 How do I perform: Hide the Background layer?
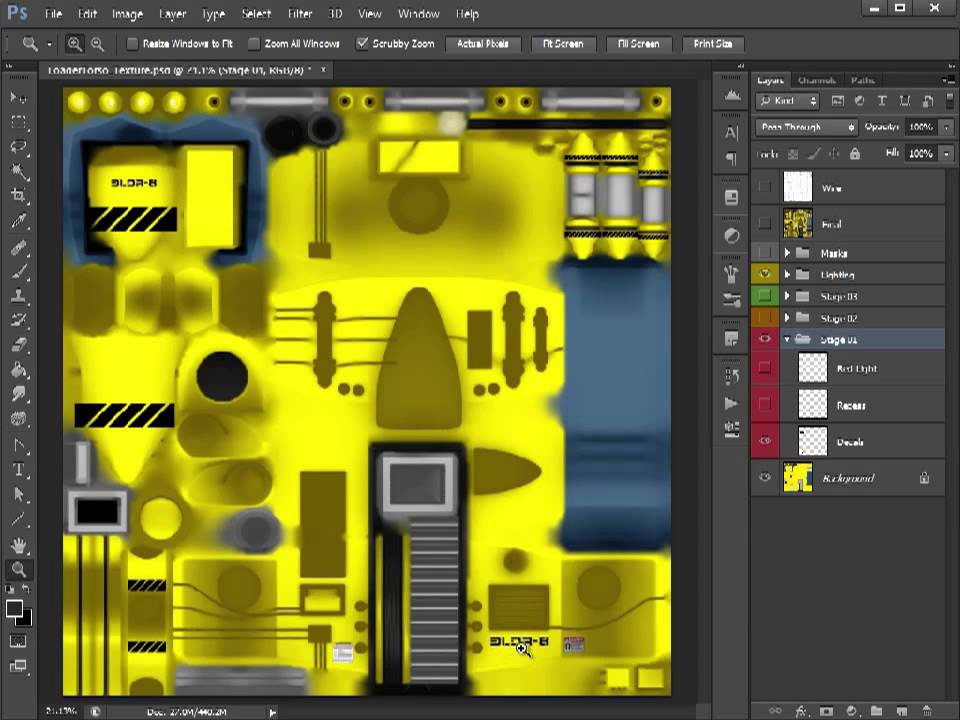(765, 478)
